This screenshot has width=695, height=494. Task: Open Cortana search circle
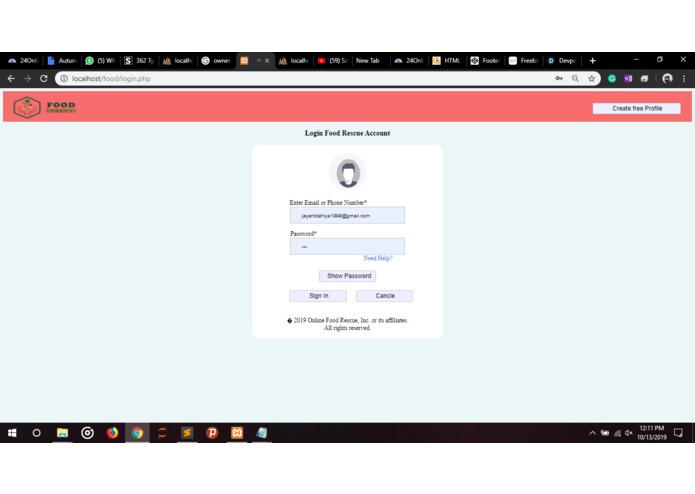tap(36, 433)
